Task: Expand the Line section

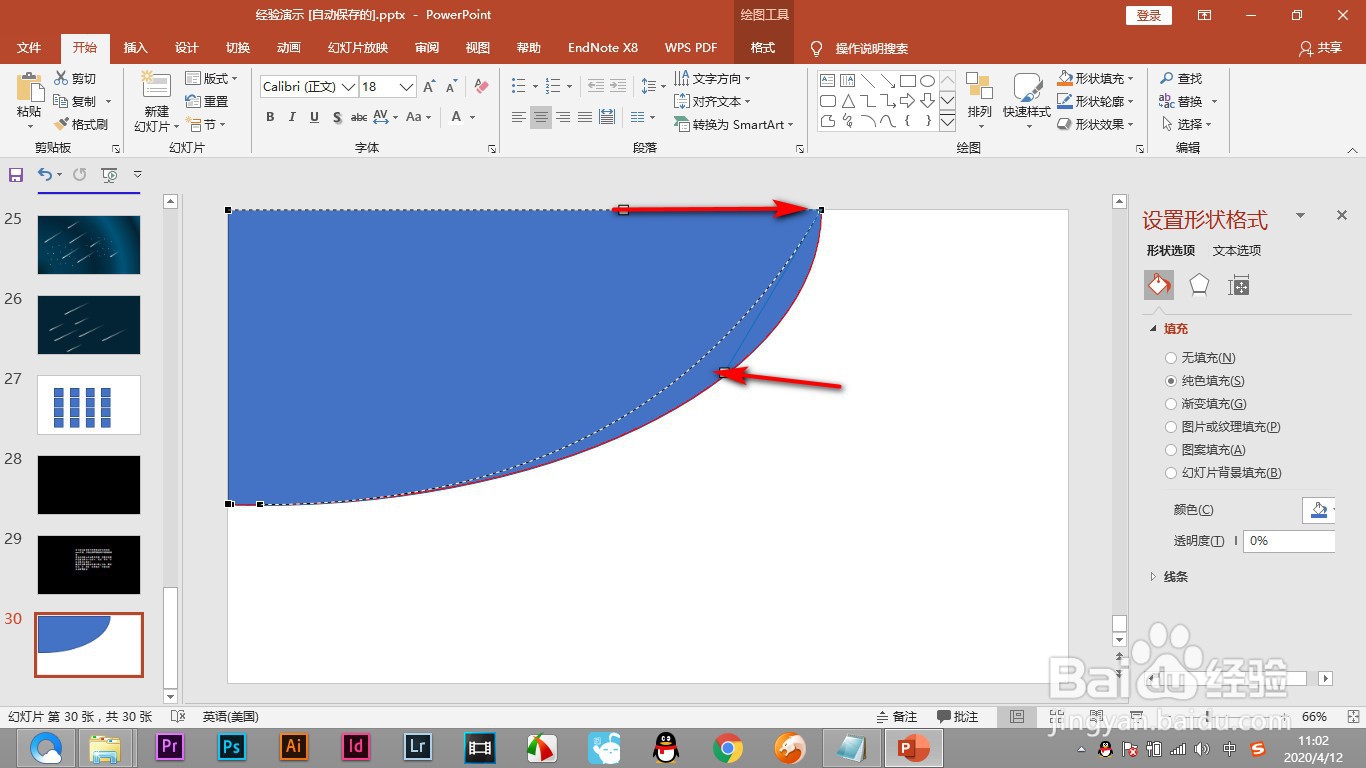Action: pos(1154,577)
